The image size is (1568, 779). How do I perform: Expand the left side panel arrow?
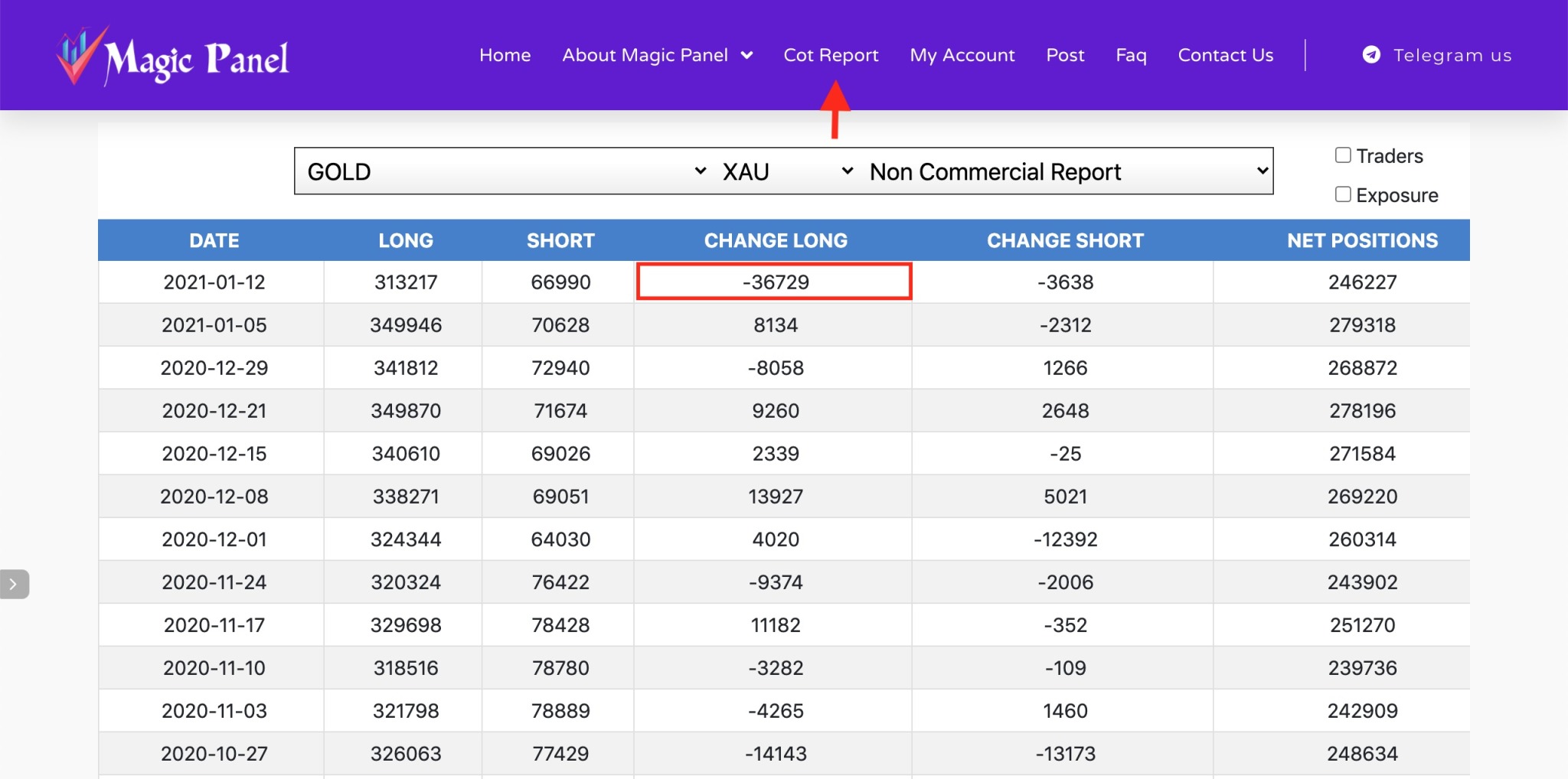pos(14,584)
